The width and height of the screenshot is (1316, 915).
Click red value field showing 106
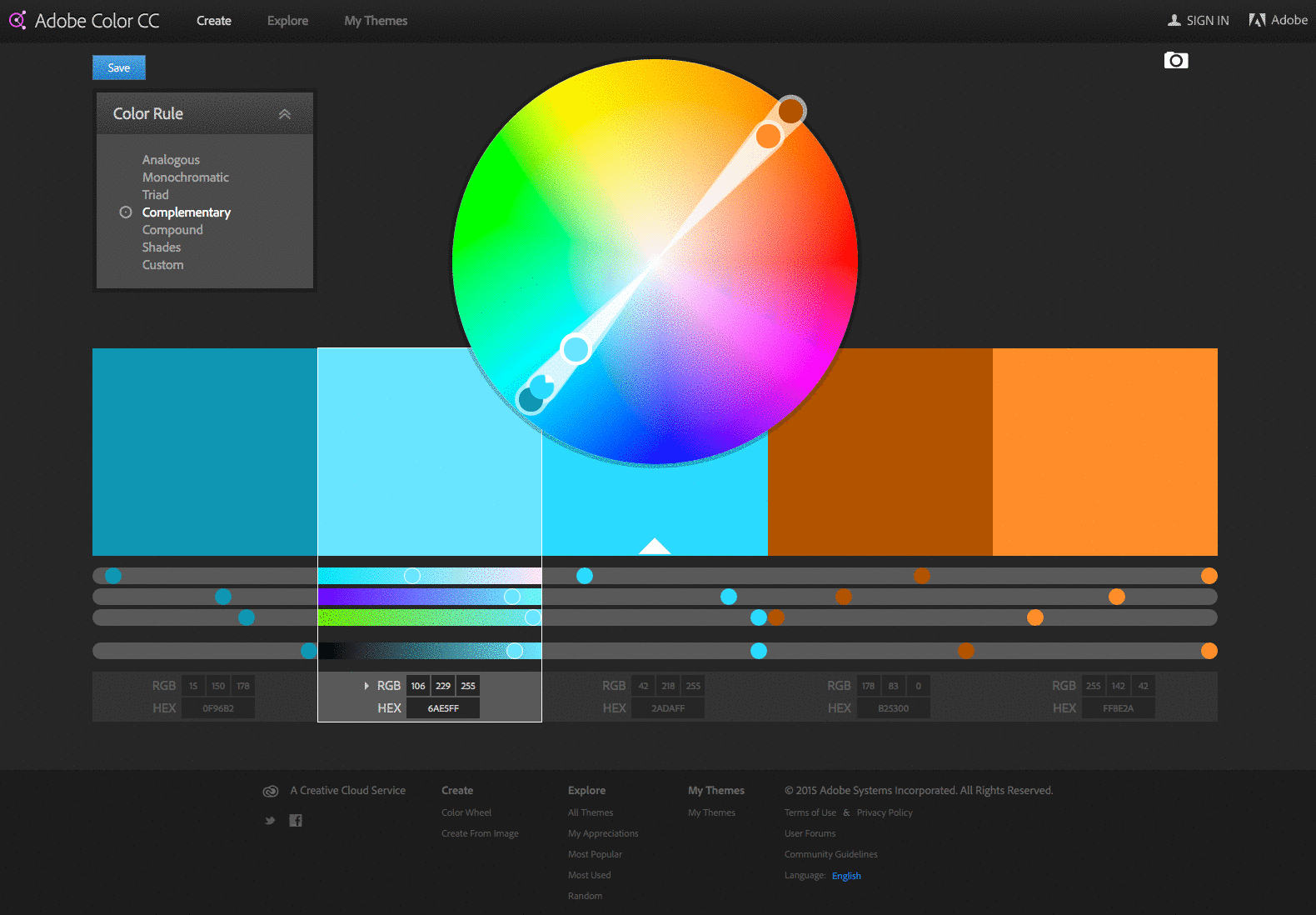[x=418, y=686]
